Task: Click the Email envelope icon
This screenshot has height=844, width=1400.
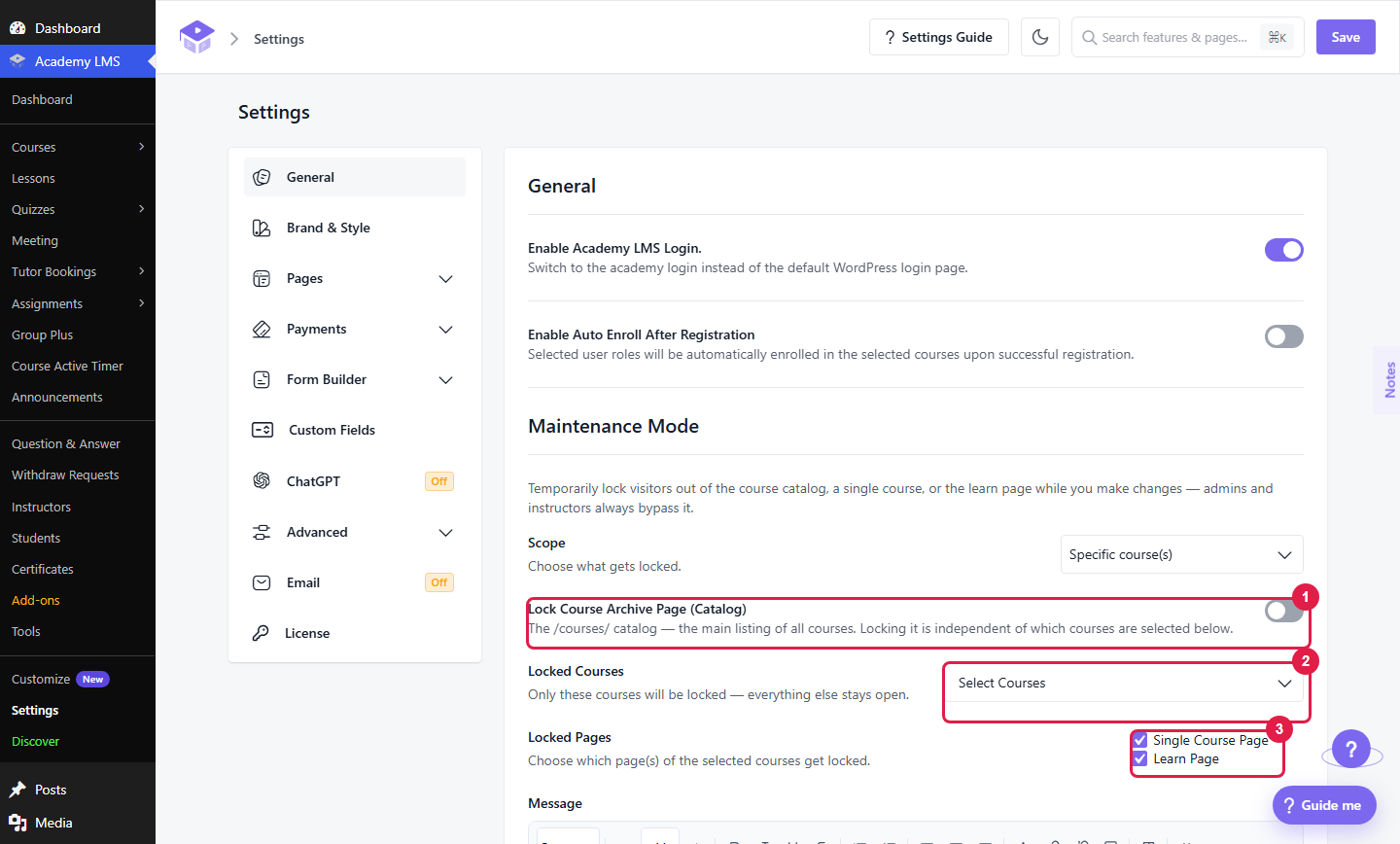Action: (x=262, y=582)
